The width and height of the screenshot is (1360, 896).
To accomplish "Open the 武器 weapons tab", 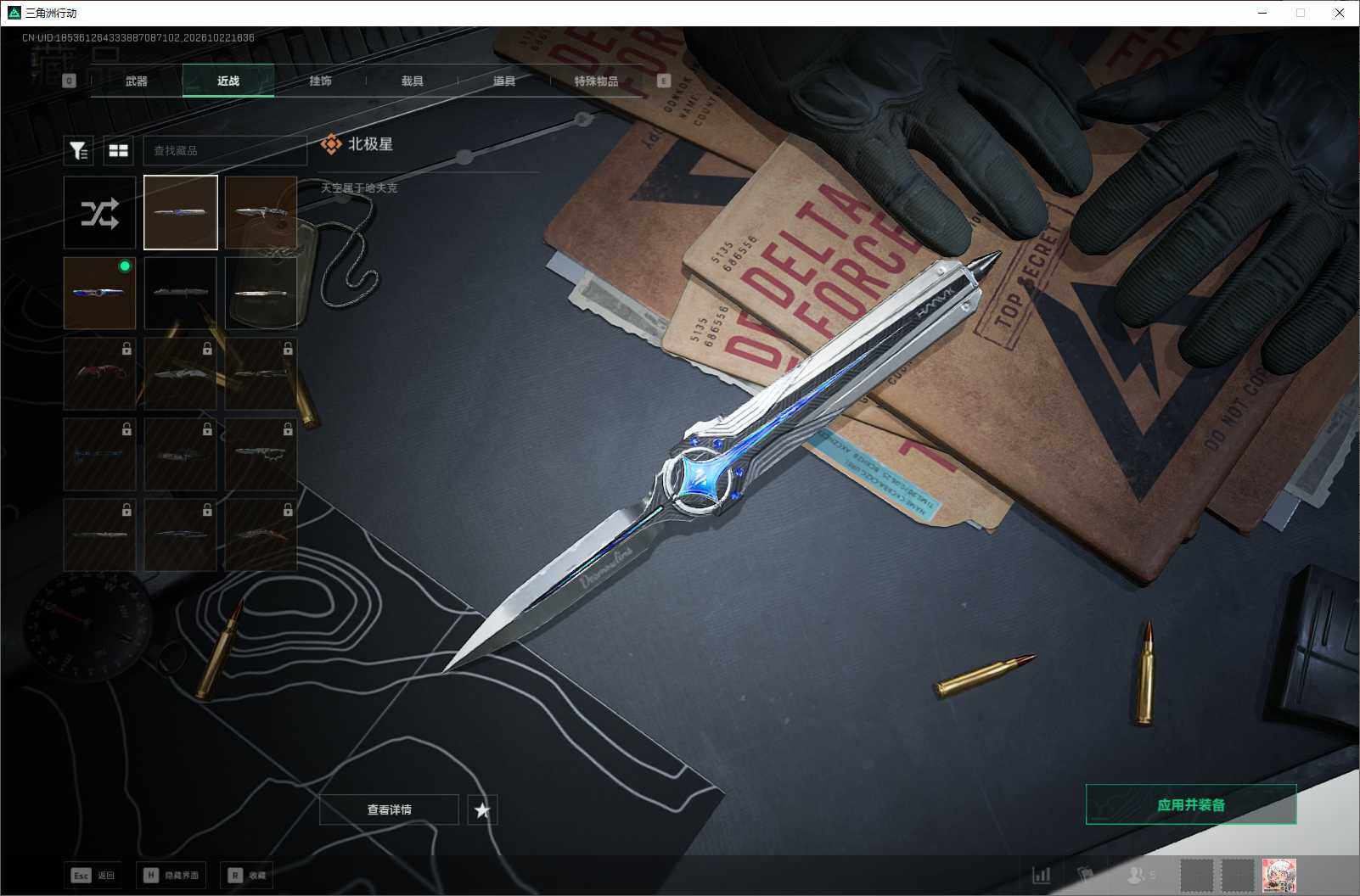I will point(137,81).
